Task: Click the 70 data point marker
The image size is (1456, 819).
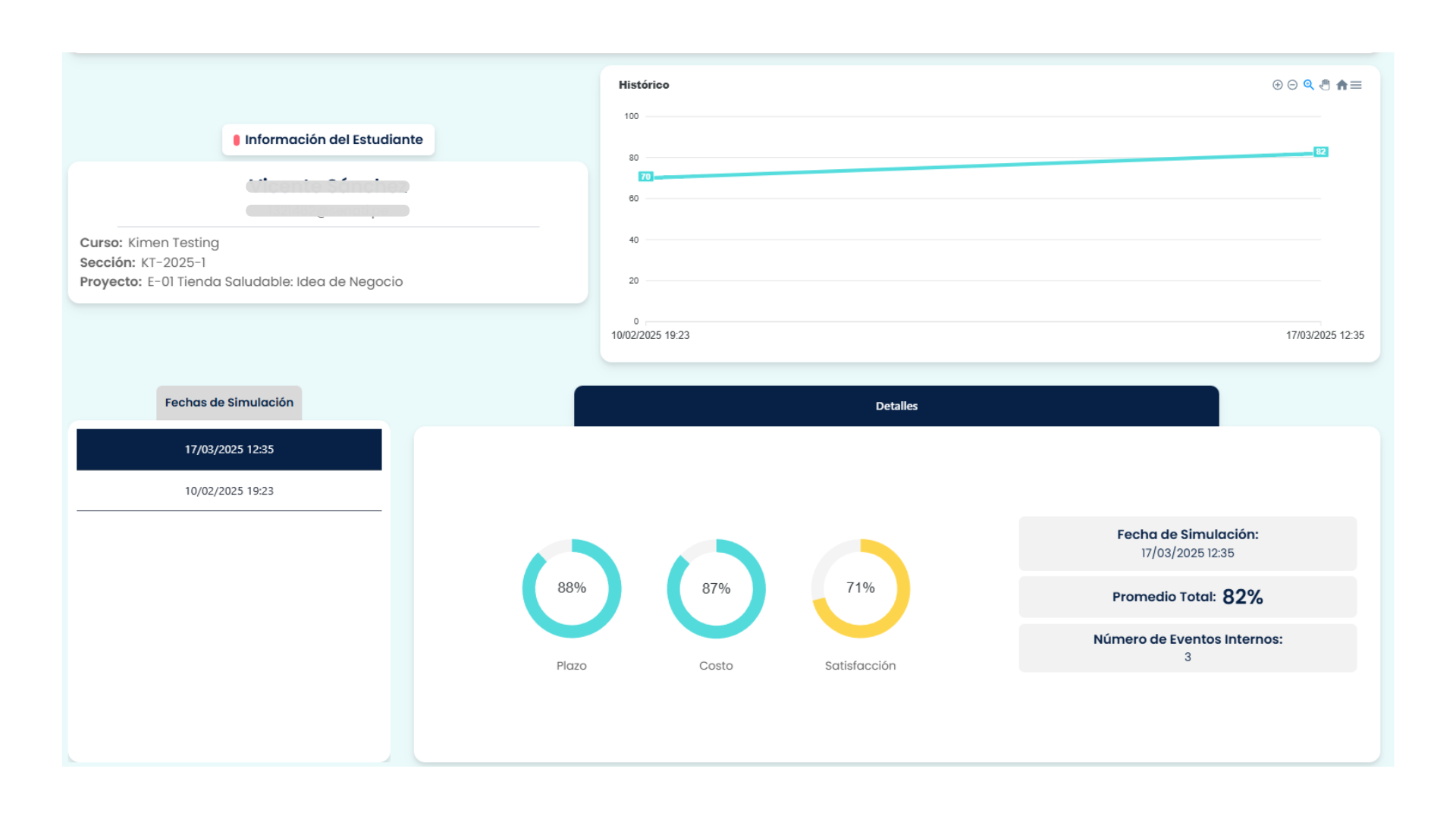Action: coord(645,177)
